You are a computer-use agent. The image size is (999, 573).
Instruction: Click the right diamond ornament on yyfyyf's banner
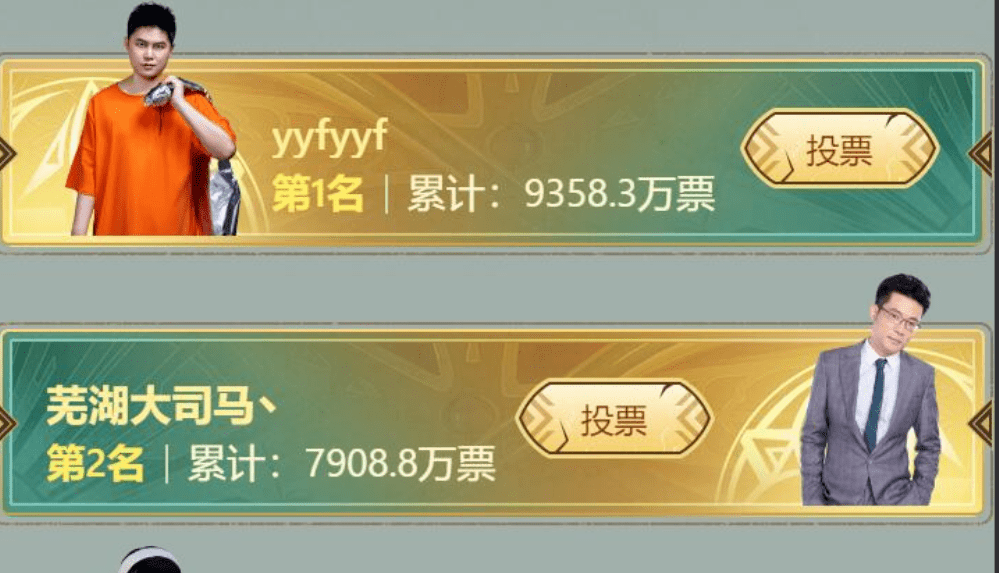983,153
